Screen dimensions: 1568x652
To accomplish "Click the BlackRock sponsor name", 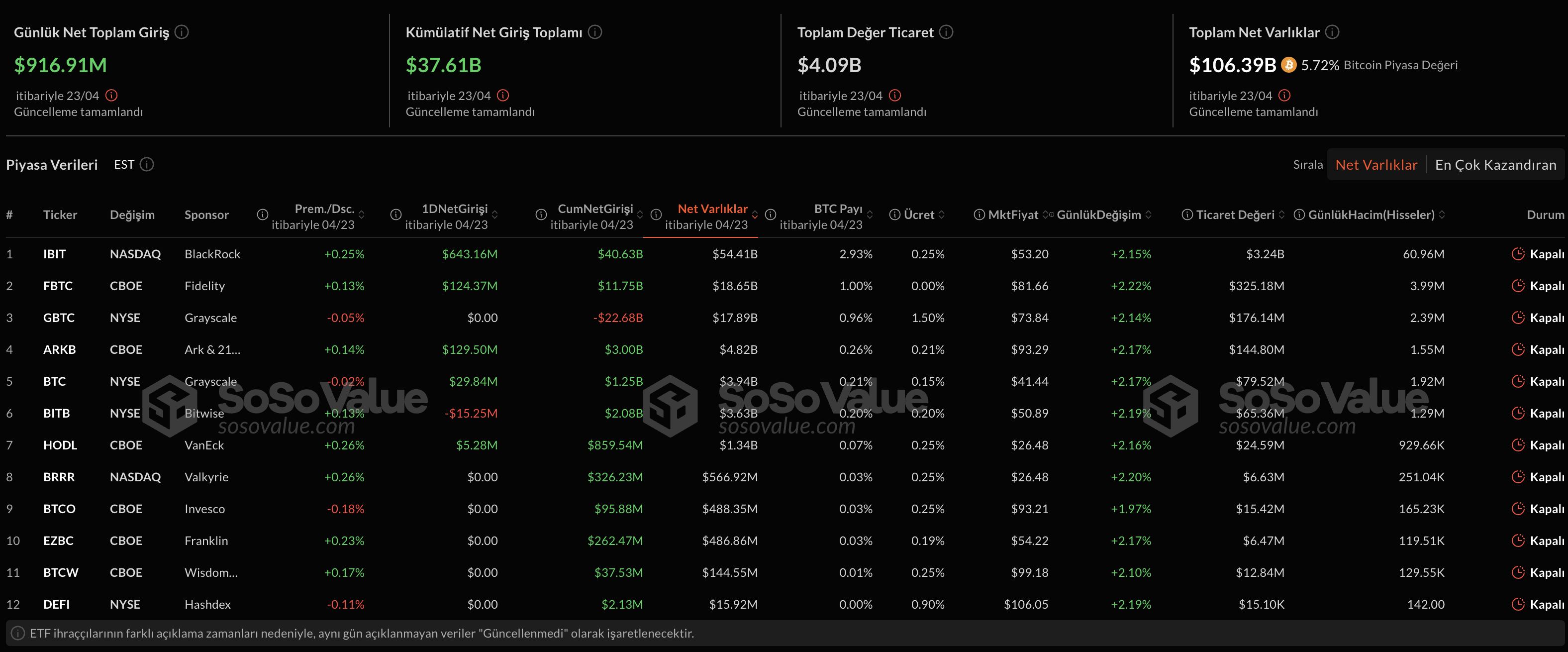I will pyautogui.click(x=212, y=254).
